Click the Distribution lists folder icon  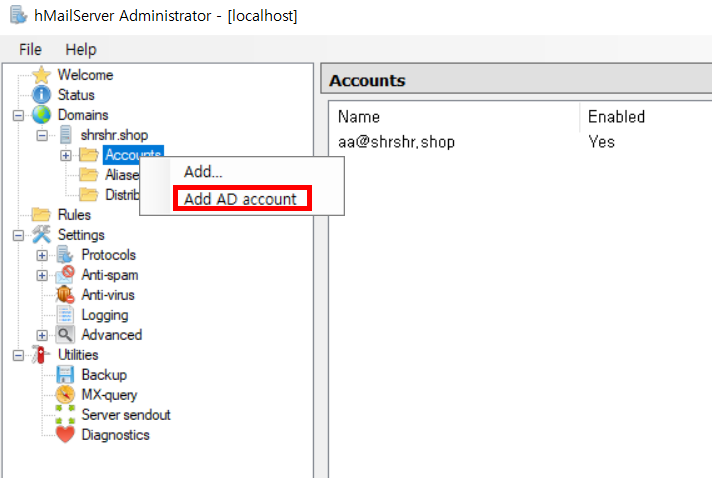pyautogui.click(x=89, y=195)
